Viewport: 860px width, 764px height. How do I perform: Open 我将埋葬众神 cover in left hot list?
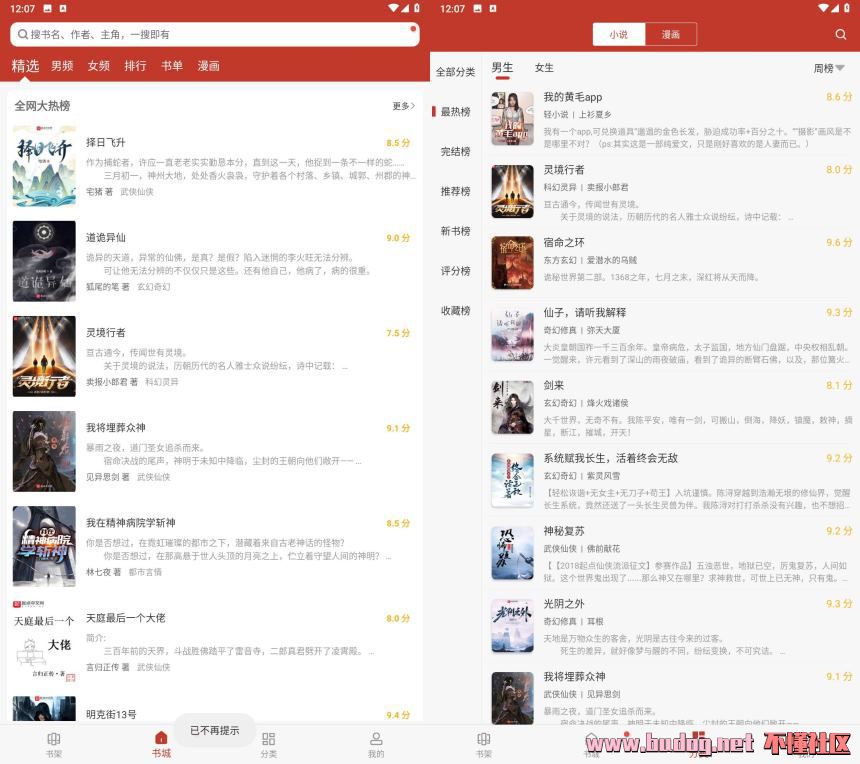click(x=44, y=451)
